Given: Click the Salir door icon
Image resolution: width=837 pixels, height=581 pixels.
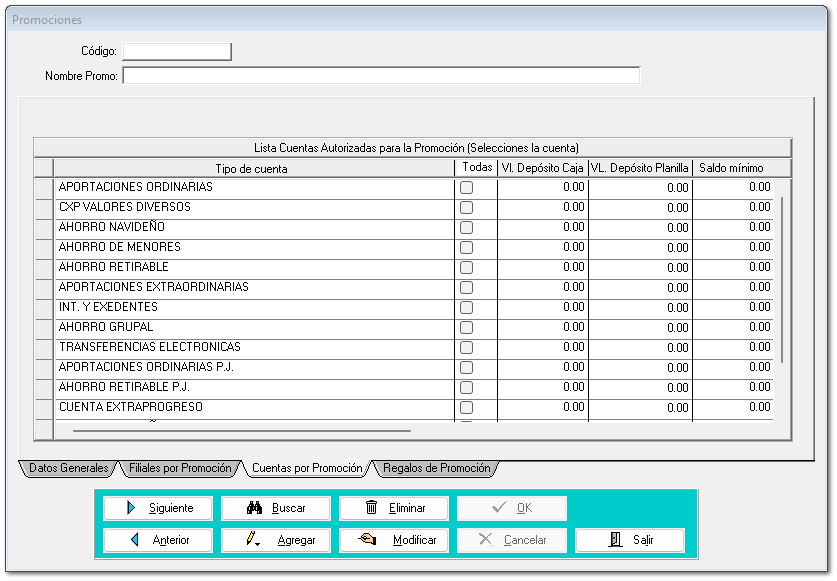Looking at the screenshot, I should pyautogui.click(x=614, y=540).
